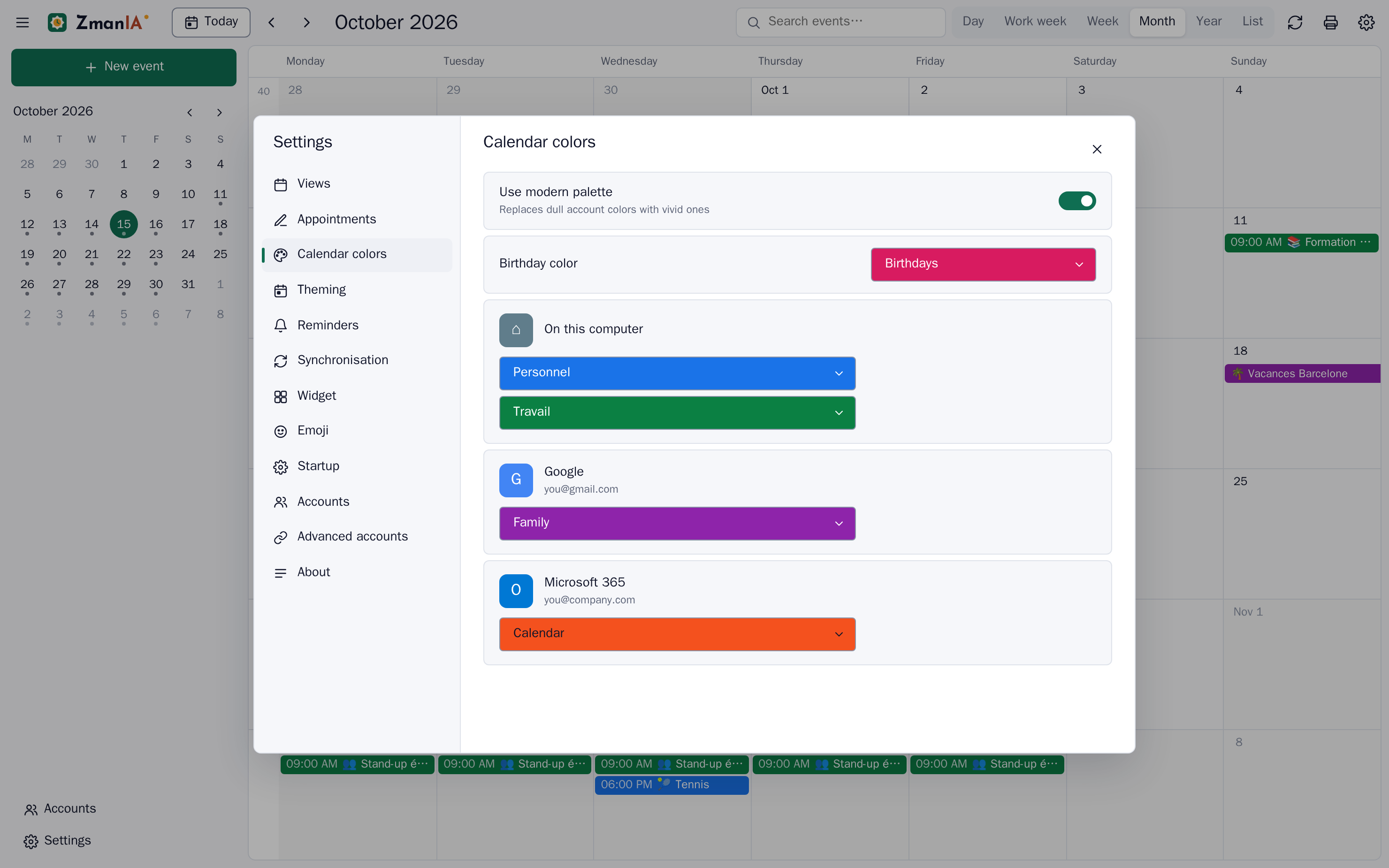
Task: Open the Vacances Barcelone event
Action: pos(1302,374)
